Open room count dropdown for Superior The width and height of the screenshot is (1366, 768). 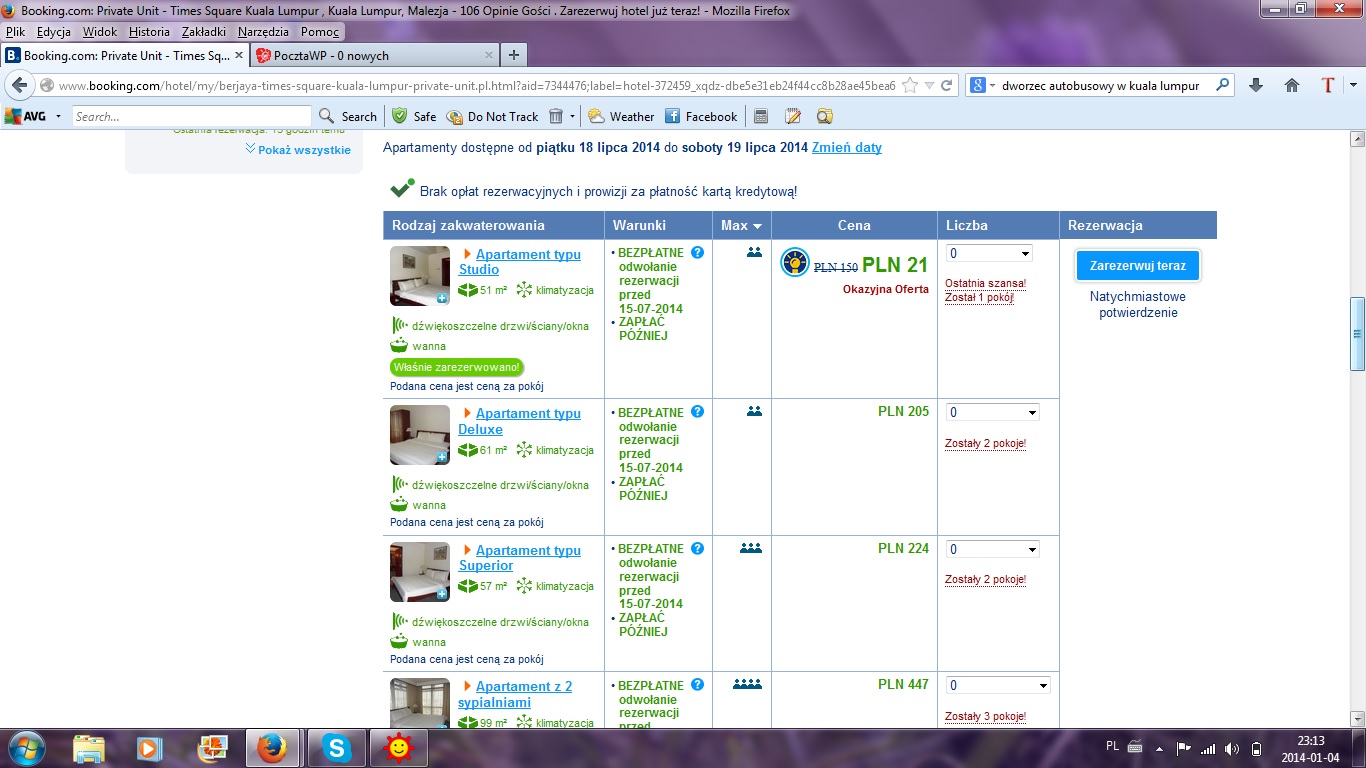coord(993,549)
